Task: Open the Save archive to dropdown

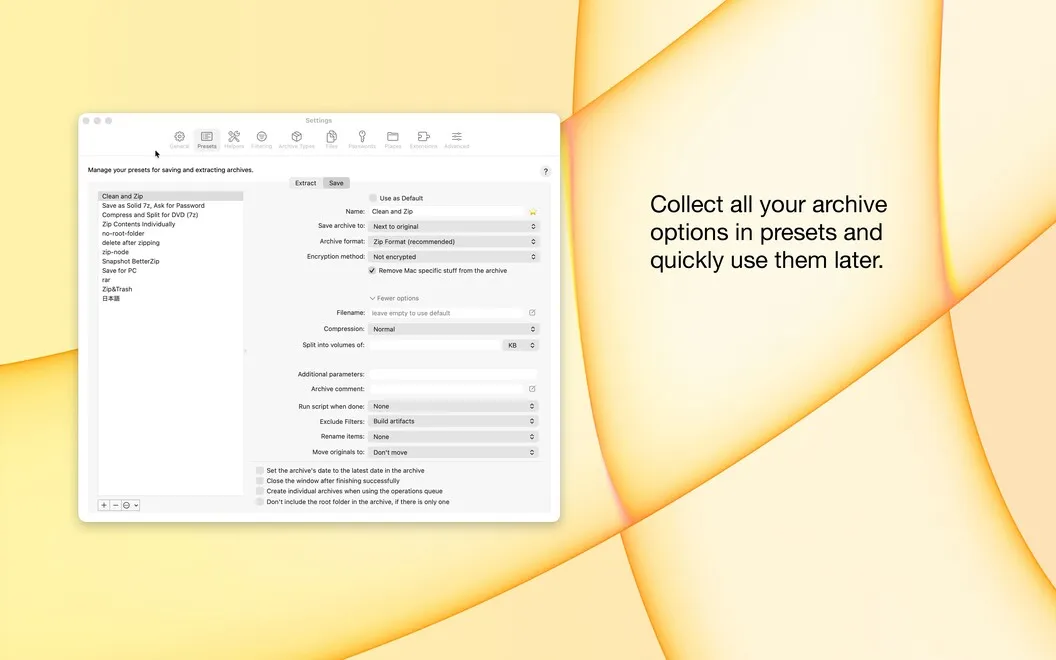Action: point(453,226)
